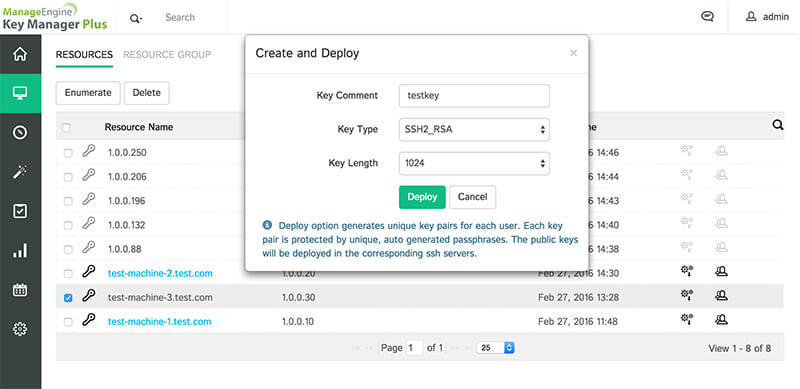The height and width of the screenshot is (389, 800).
Task: Click the key icon for 1.0.0.250
Action: pos(89,151)
